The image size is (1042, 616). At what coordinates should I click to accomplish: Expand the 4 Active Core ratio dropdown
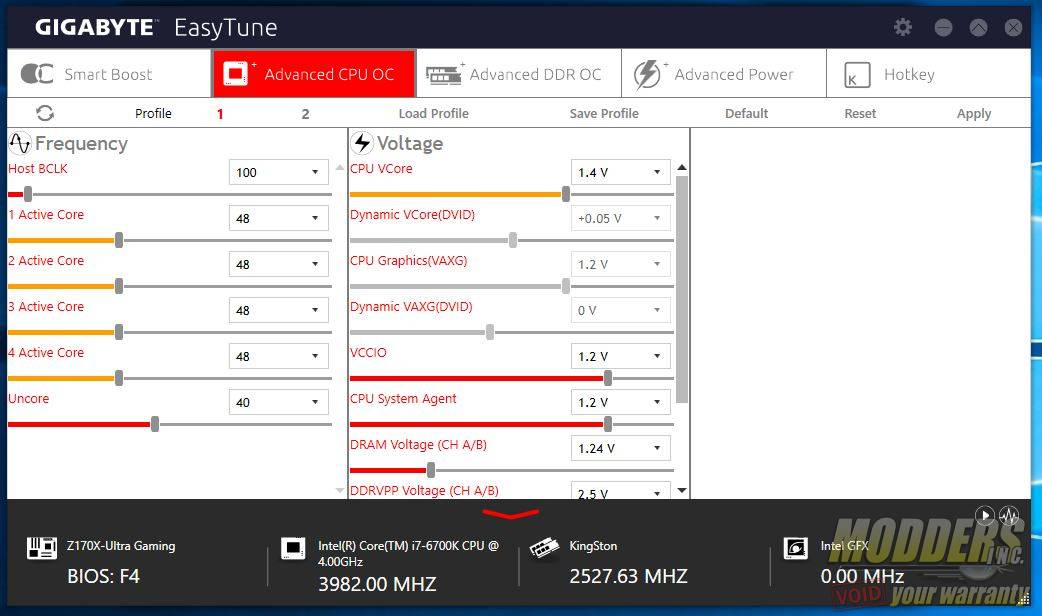pos(278,356)
